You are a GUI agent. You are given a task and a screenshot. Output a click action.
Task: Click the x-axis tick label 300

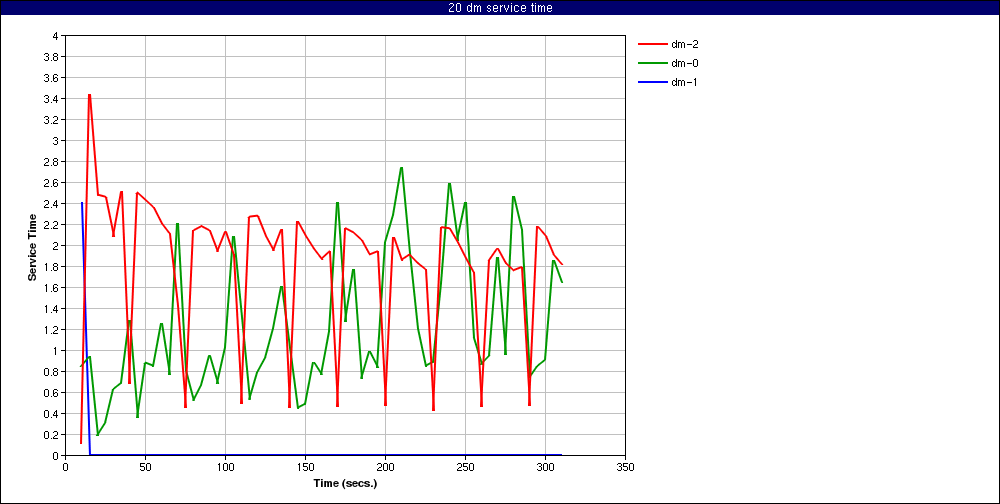[x=545, y=466]
